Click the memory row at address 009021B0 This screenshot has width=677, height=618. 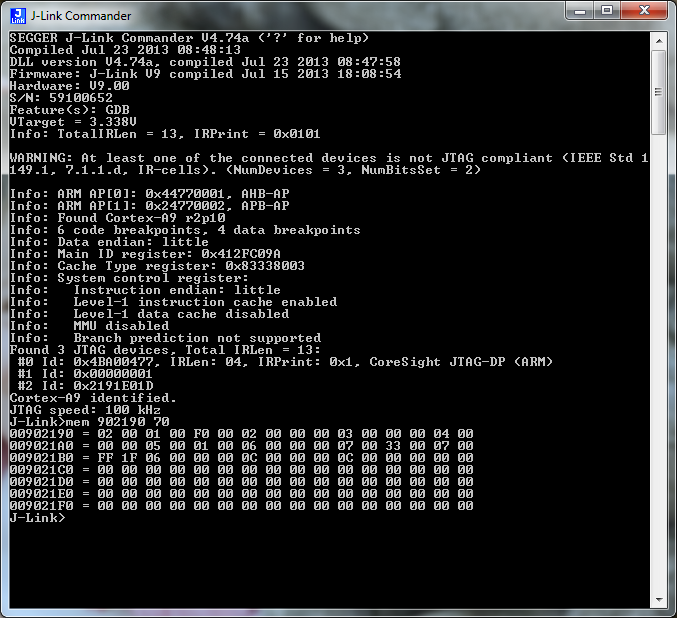coord(241,458)
